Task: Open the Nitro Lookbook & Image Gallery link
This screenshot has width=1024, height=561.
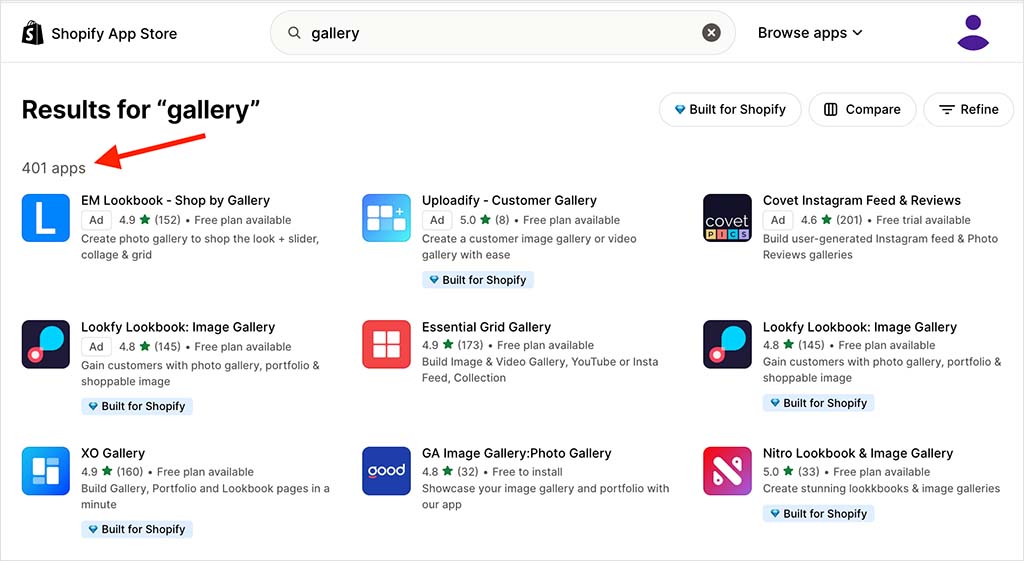Action: click(857, 453)
